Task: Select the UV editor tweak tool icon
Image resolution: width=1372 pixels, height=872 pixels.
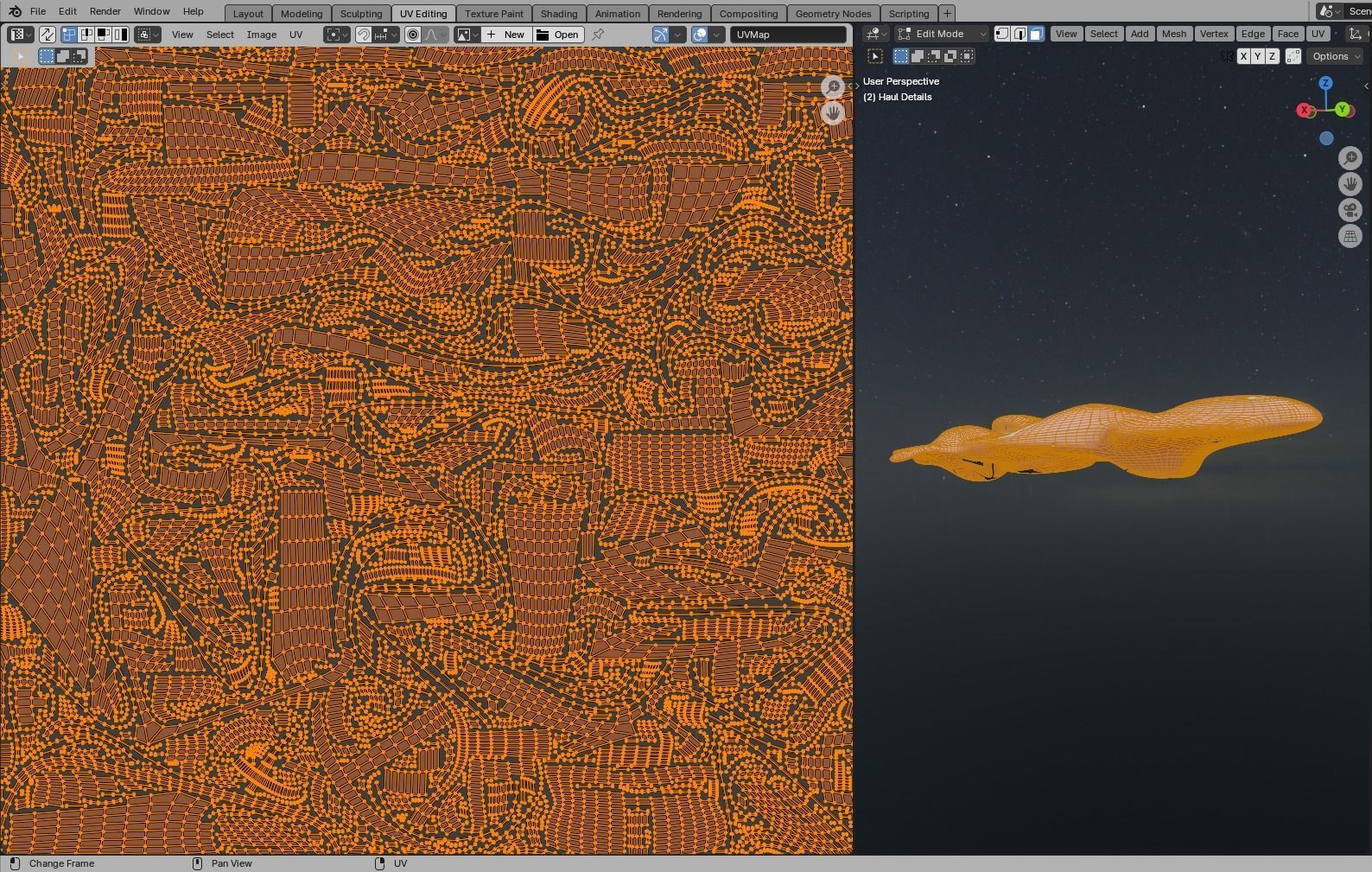Action: pos(22,56)
